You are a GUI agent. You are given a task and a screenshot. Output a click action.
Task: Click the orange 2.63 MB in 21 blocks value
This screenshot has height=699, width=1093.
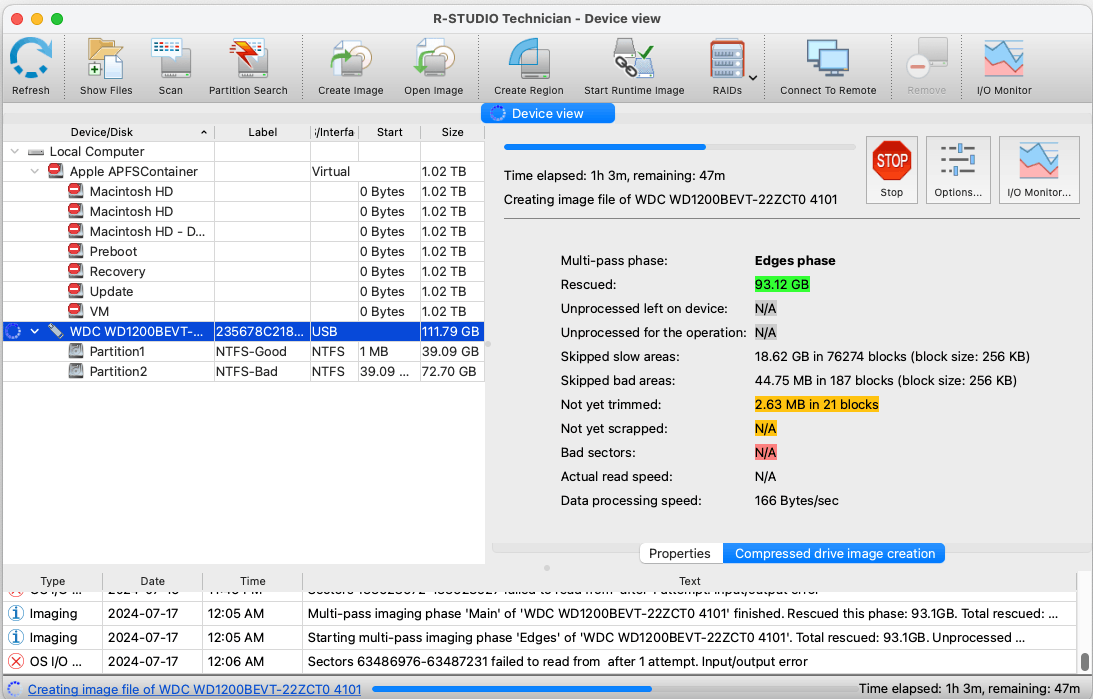pyautogui.click(x=816, y=404)
